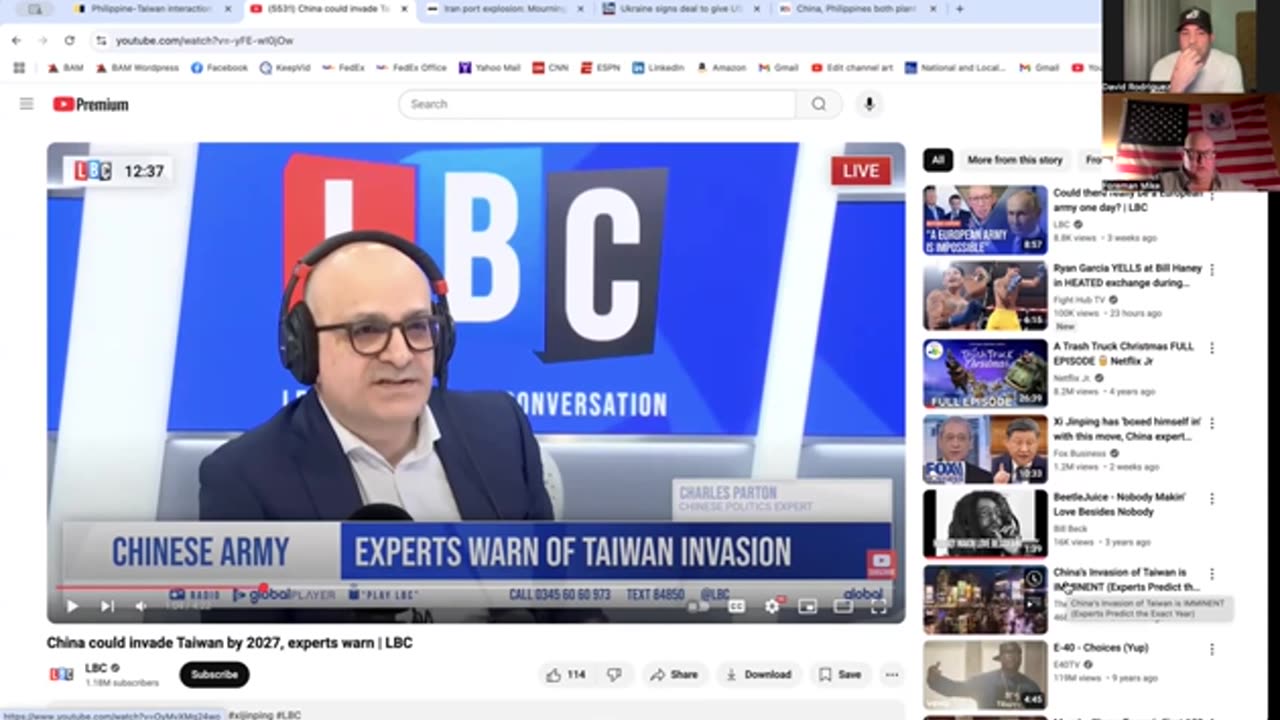Open the LBC channel avatar

point(62,674)
